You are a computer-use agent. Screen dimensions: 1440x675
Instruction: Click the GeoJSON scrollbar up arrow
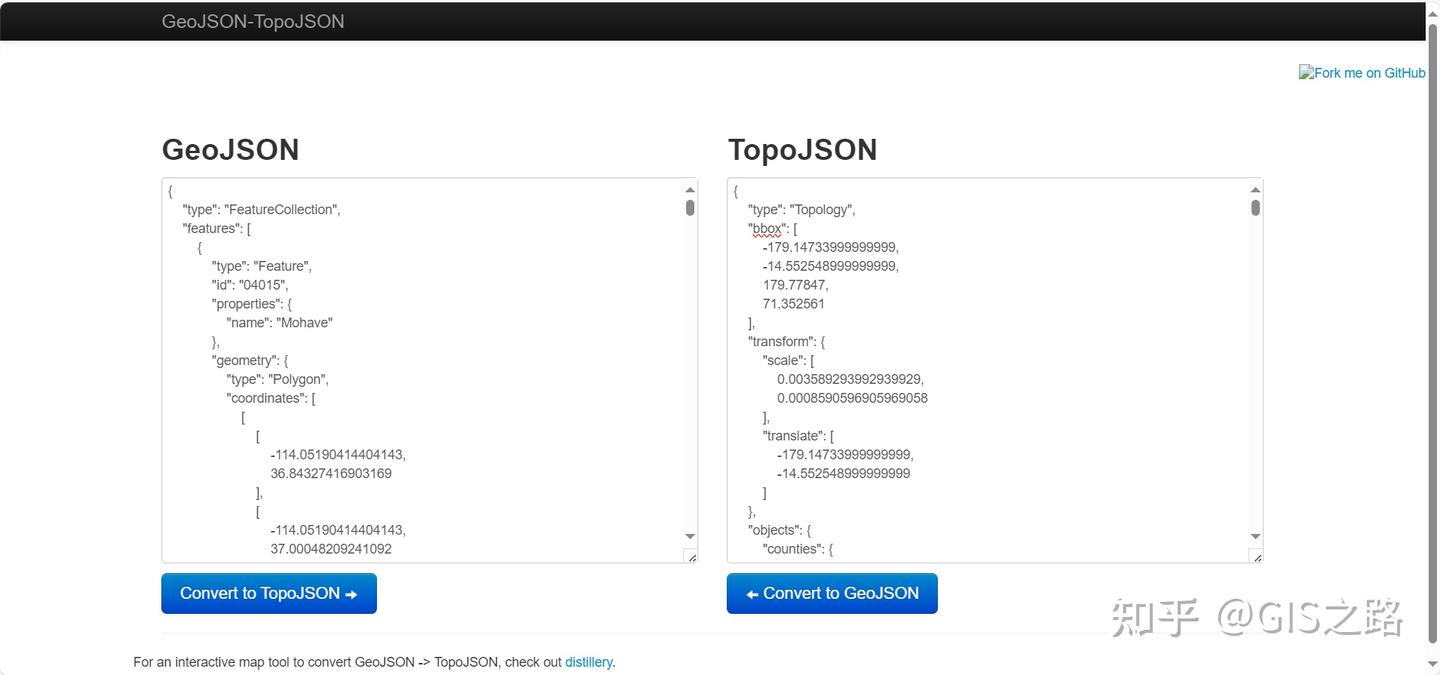click(x=689, y=190)
